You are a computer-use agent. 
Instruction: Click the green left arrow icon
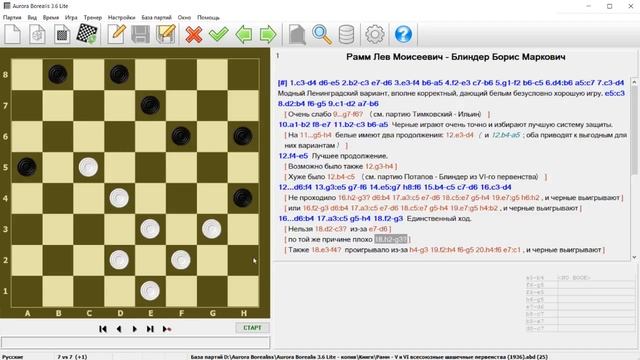click(244, 34)
